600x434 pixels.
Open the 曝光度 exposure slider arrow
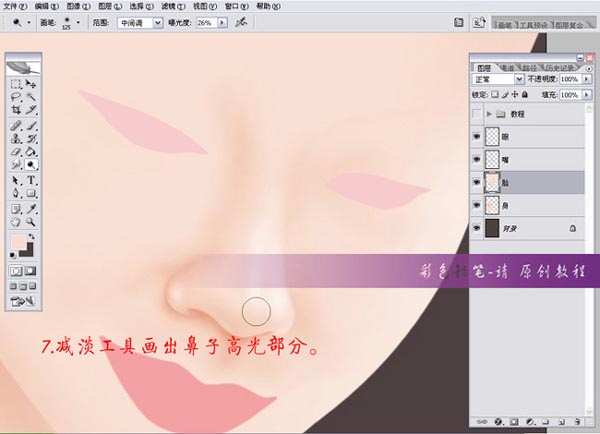(x=222, y=23)
